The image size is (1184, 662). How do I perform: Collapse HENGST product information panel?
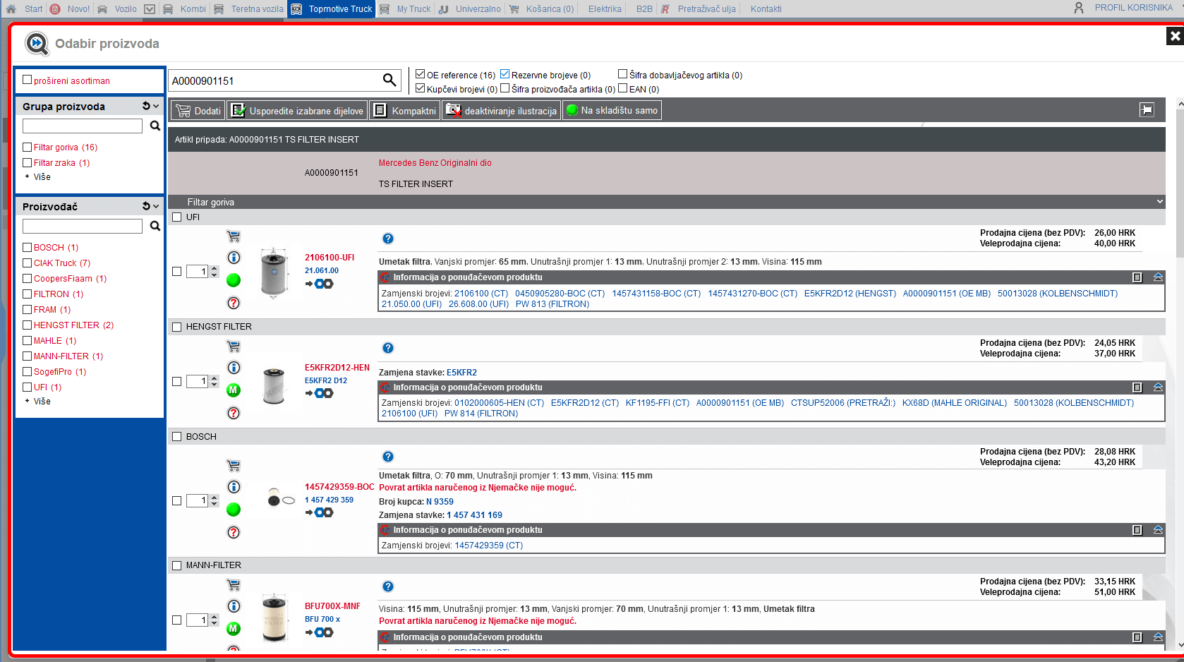pos(1158,387)
